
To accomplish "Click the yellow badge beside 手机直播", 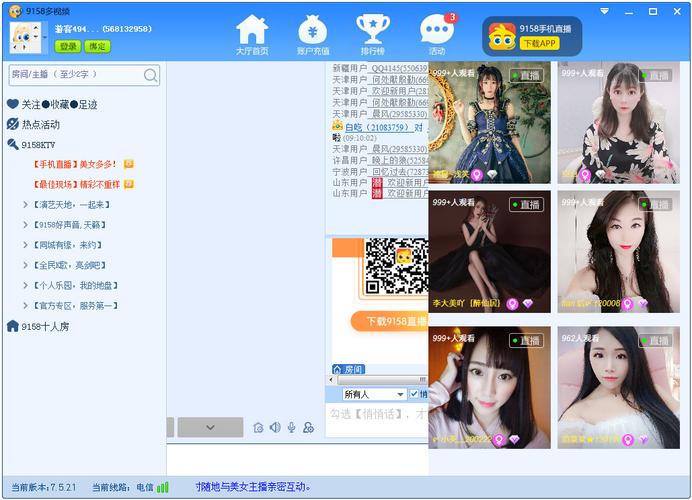I will pos(128,164).
